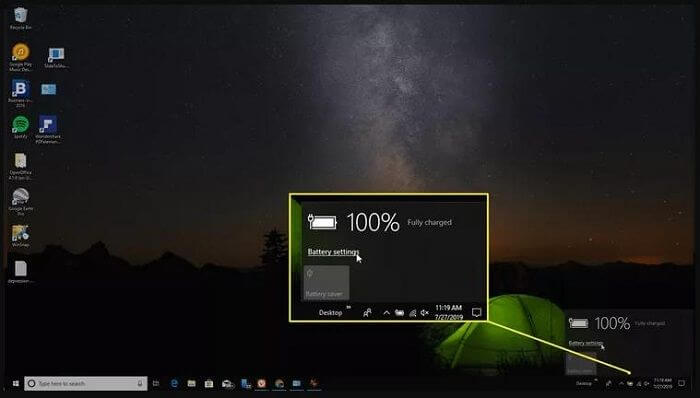Open the Mail app on the taskbar
Viewport: 700px width, 398px height.
pos(228,383)
